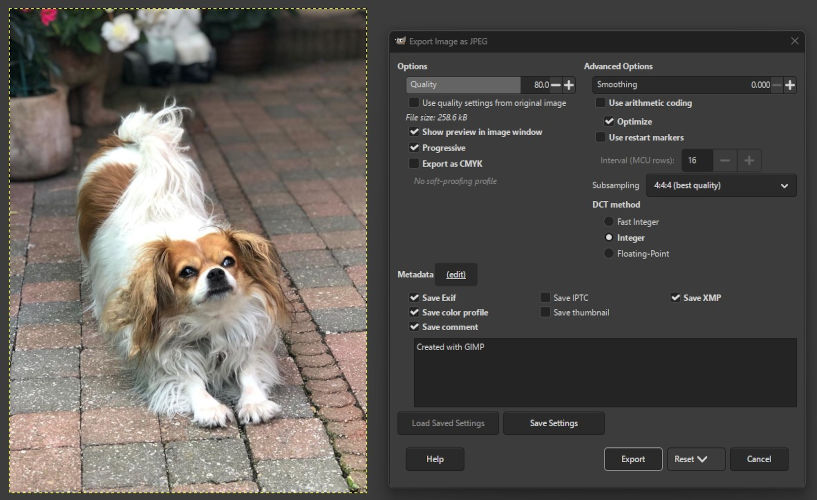The image size is (817, 500).
Task: Click the Interval minus stepper button
Action: pos(725,160)
